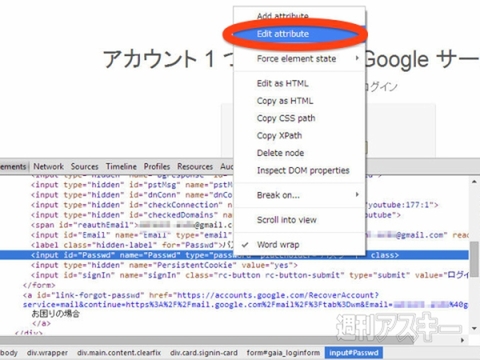
Task: Select input id="signIn" submit node
Action: click(x=249, y=275)
